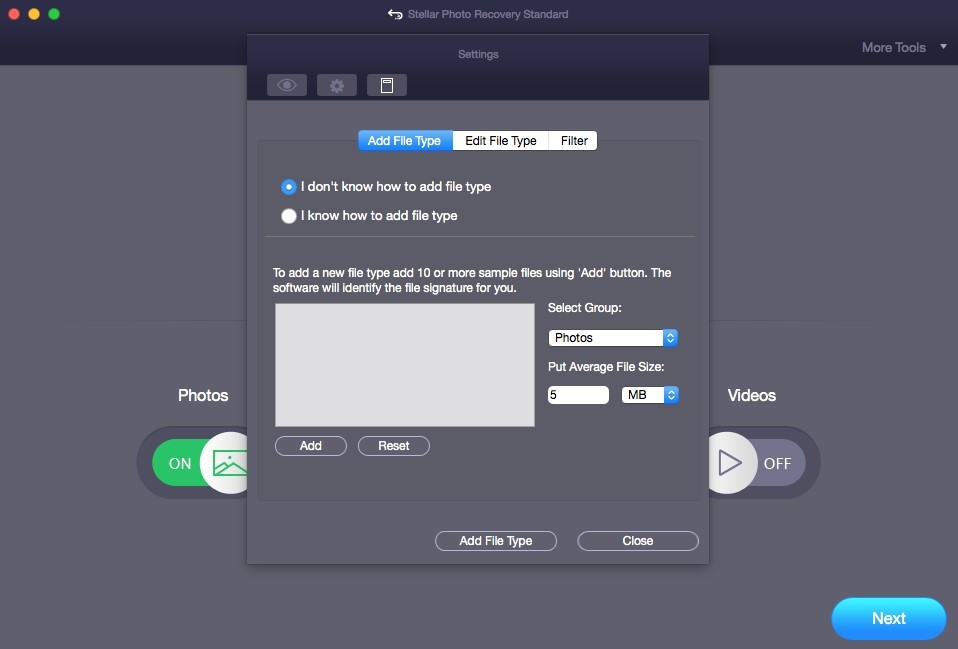Click the Next button
Image resolution: width=958 pixels, height=649 pixels.
coord(888,618)
